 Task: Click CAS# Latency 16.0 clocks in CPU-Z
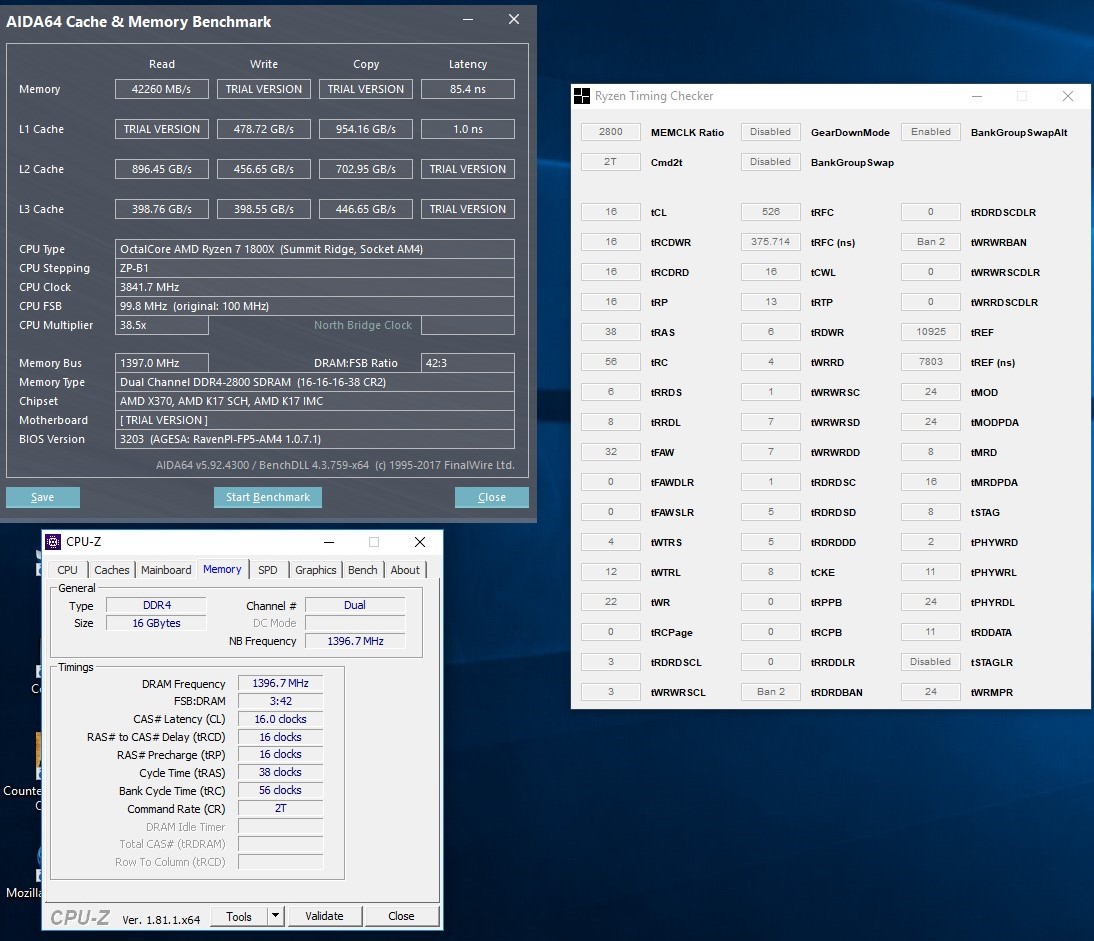tap(280, 719)
